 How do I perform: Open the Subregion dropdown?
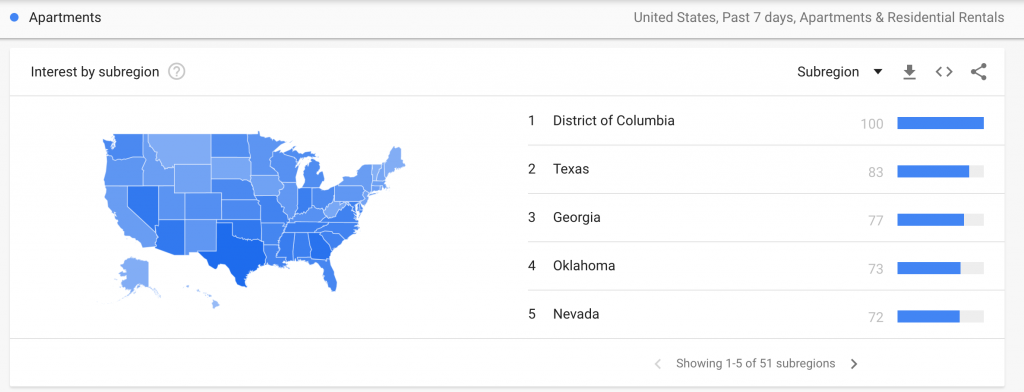(x=839, y=72)
